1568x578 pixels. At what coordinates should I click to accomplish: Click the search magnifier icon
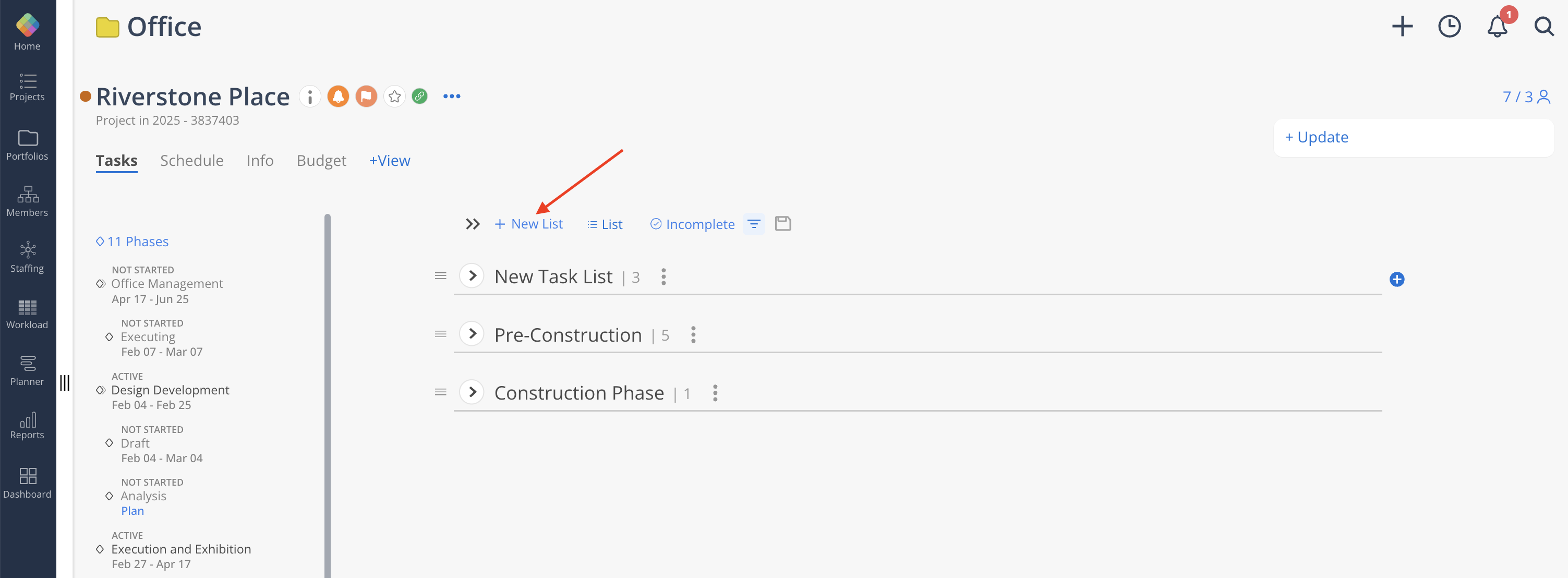(x=1543, y=26)
